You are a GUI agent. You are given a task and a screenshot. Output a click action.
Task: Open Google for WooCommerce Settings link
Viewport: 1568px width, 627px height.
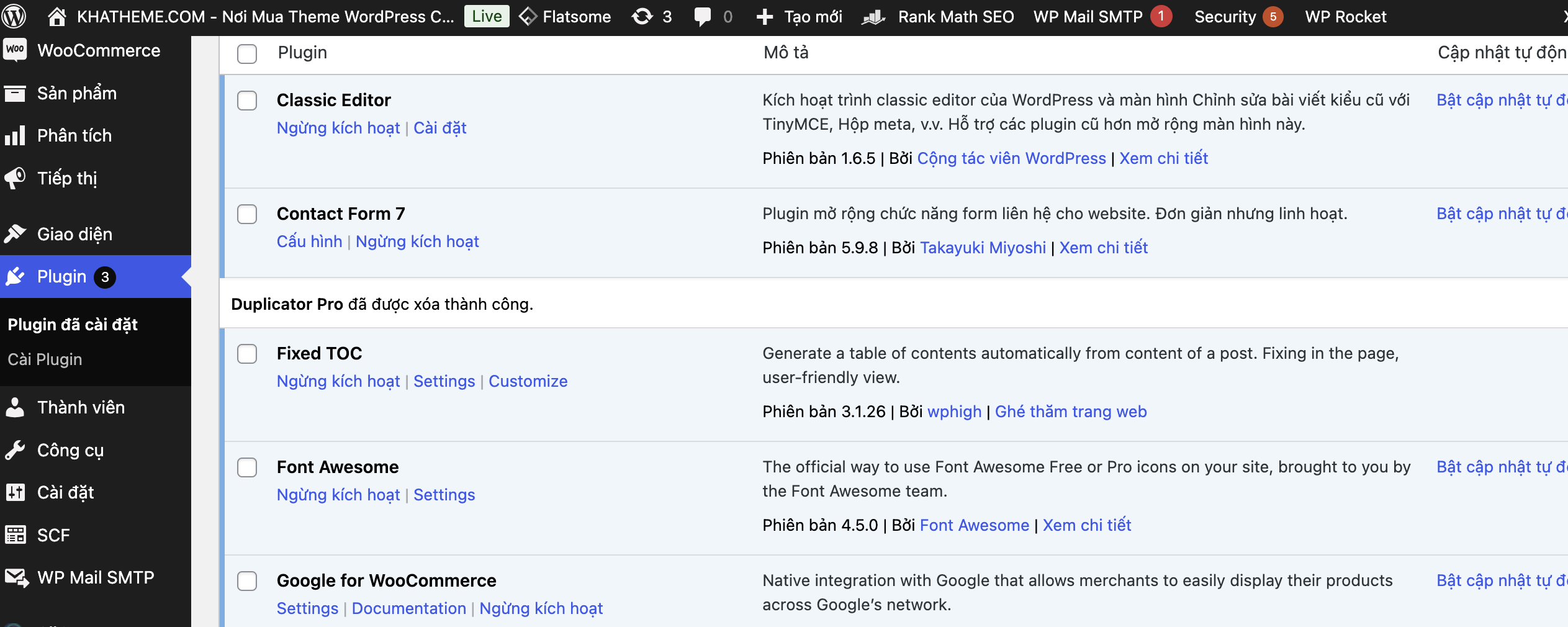pos(308,608)
